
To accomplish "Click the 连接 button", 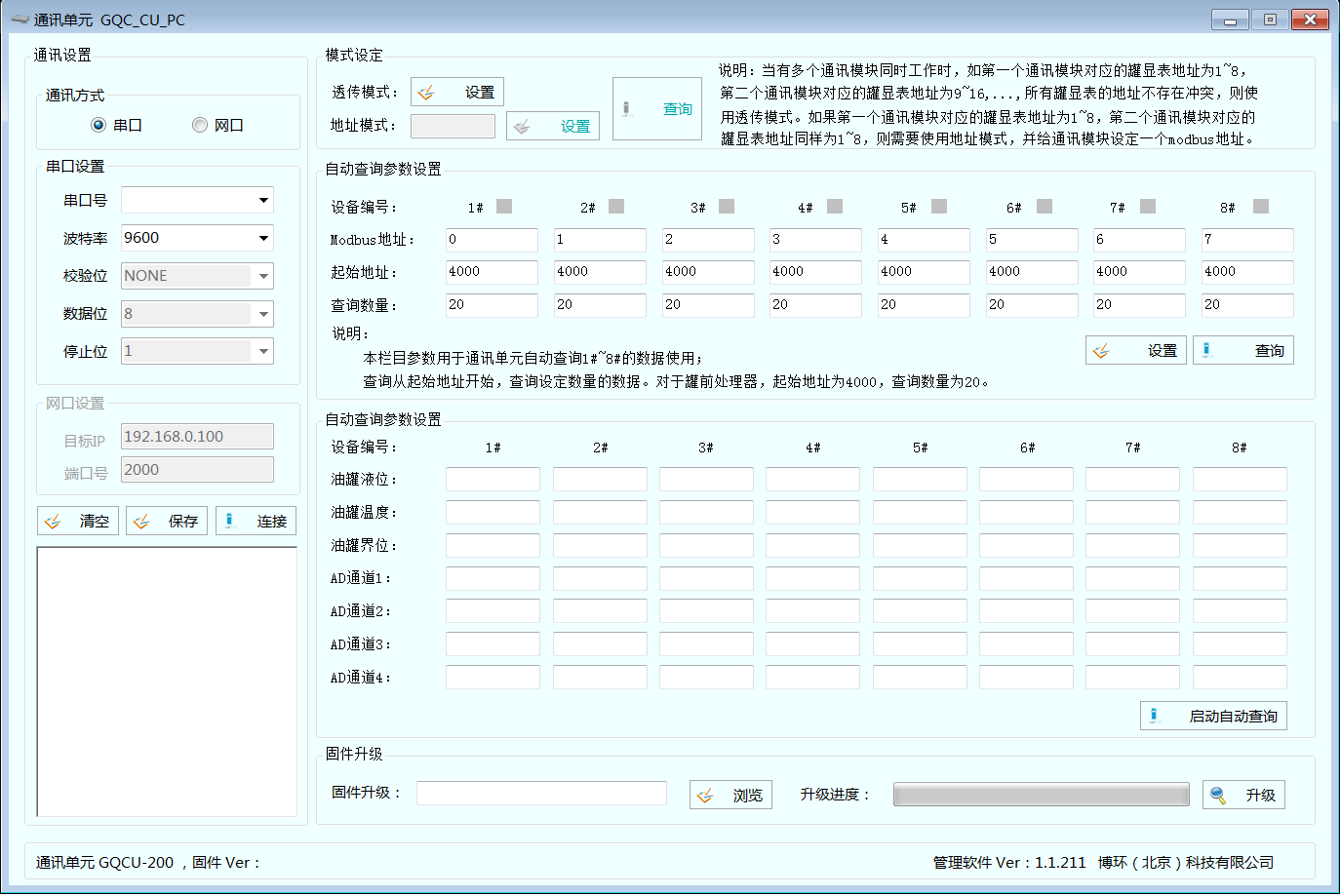I will point(256,521).
